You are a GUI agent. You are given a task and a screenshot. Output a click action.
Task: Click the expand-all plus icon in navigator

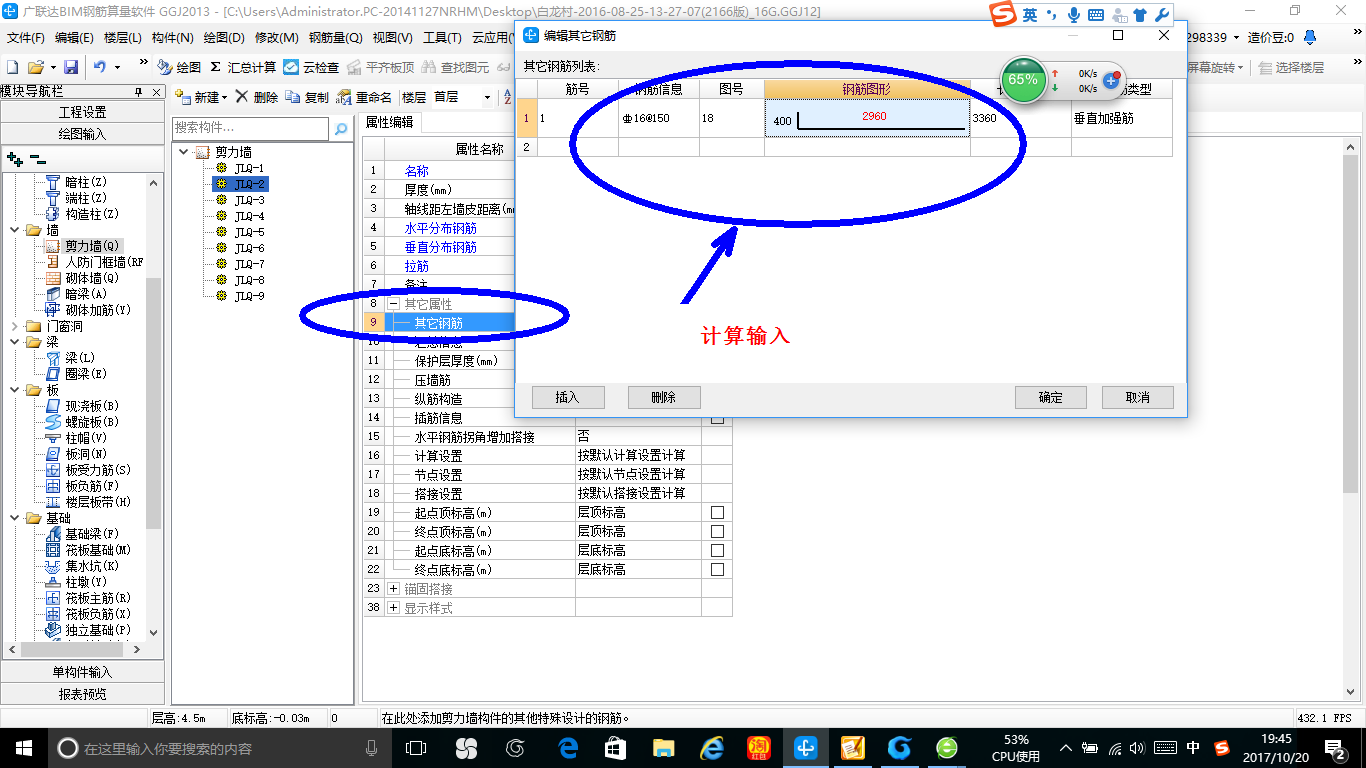14,159
